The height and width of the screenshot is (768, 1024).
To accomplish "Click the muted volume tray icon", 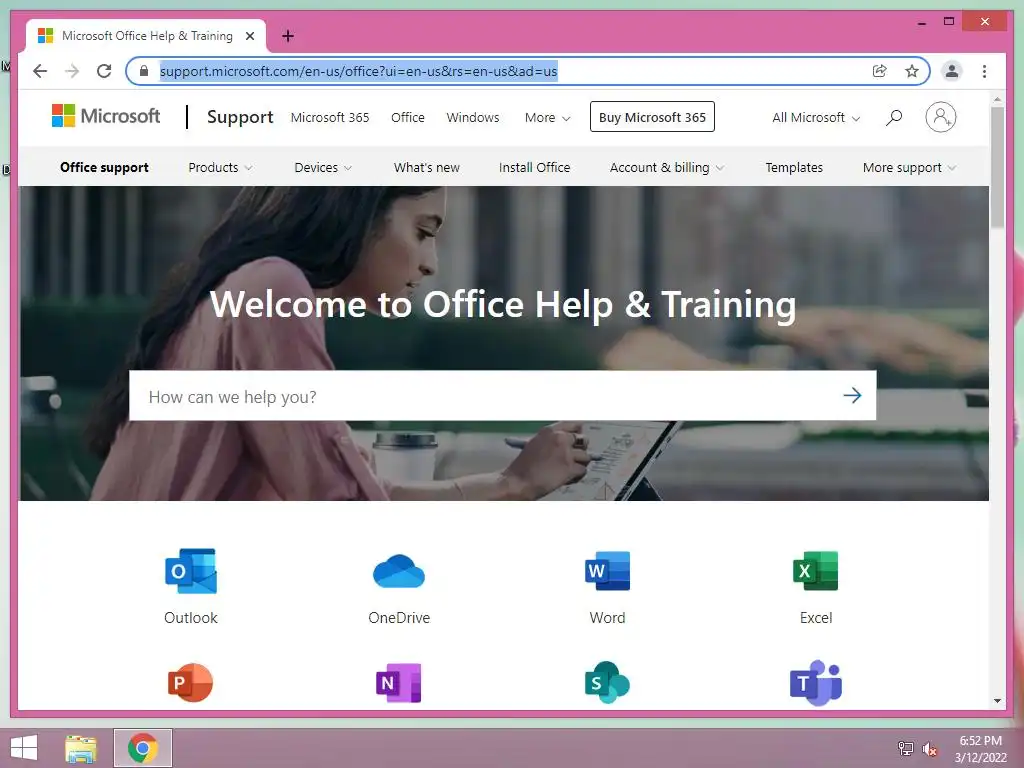I will tap(929, 749).
